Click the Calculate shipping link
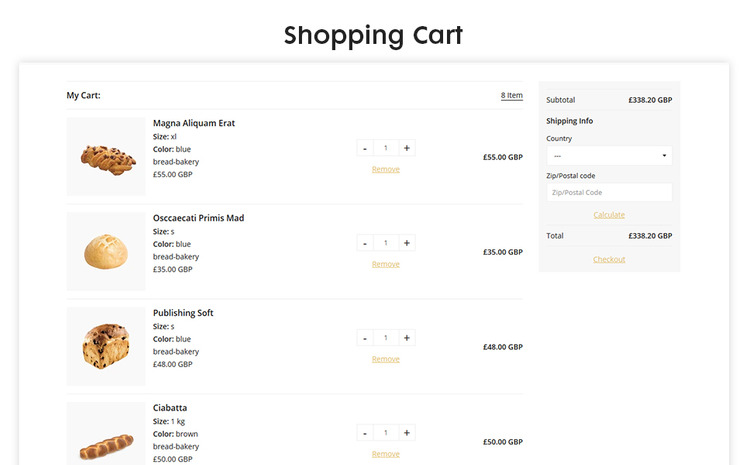The width and height of the screenshot is (748, 465). (x=609, y=215)
